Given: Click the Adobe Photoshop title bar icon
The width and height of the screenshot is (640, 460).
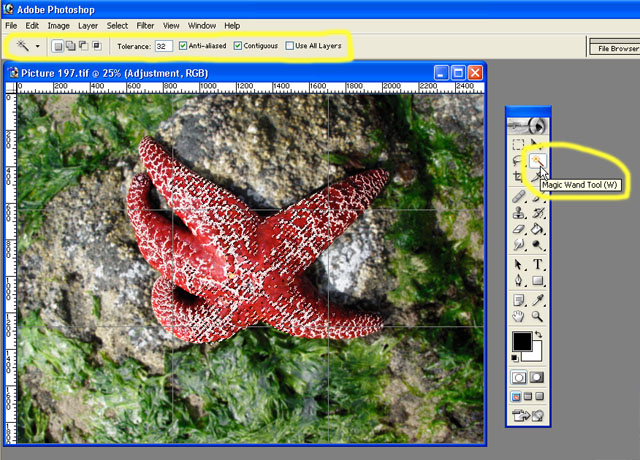Looking at the screenshot, I should (8, 9).
